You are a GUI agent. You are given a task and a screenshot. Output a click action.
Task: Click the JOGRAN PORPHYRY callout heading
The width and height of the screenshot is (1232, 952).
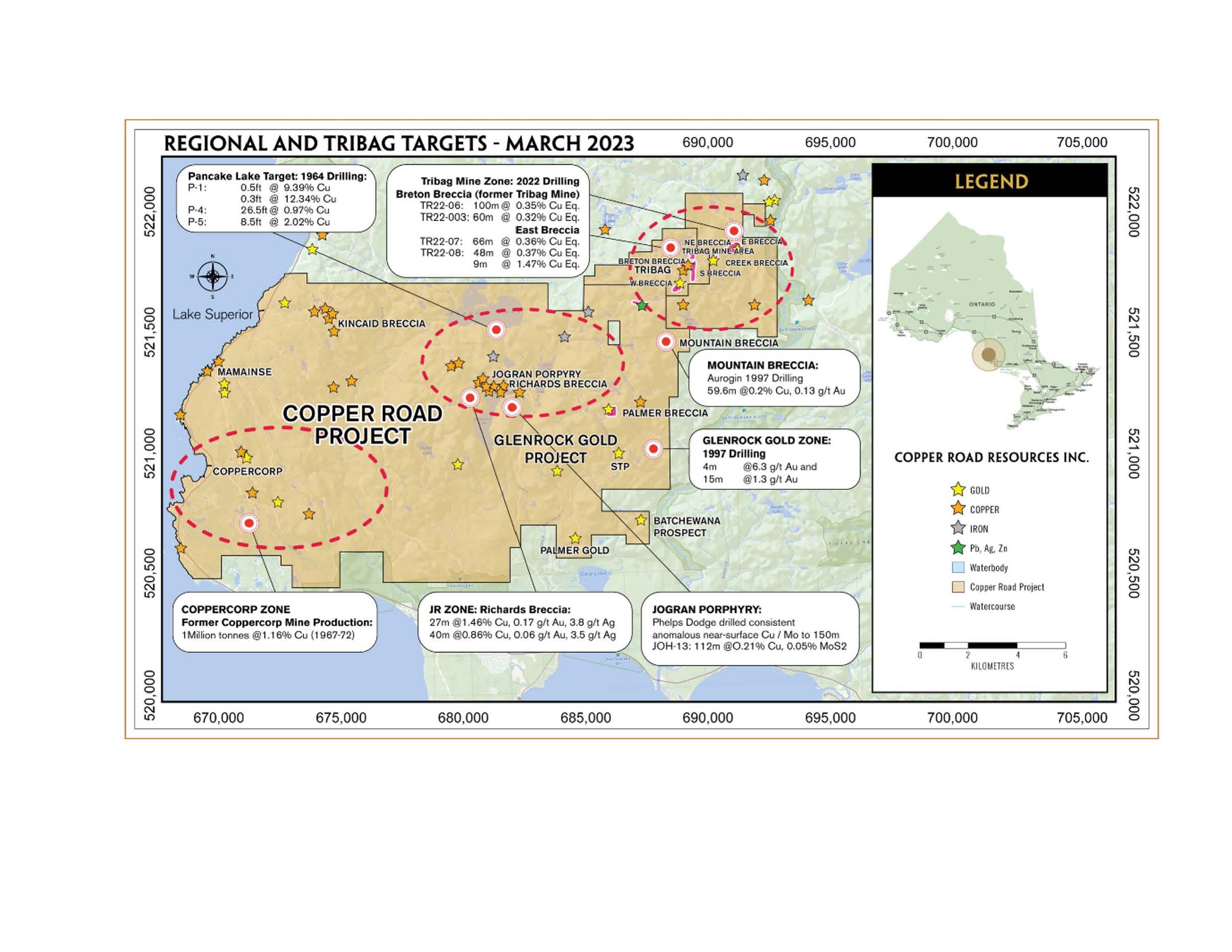706,609
